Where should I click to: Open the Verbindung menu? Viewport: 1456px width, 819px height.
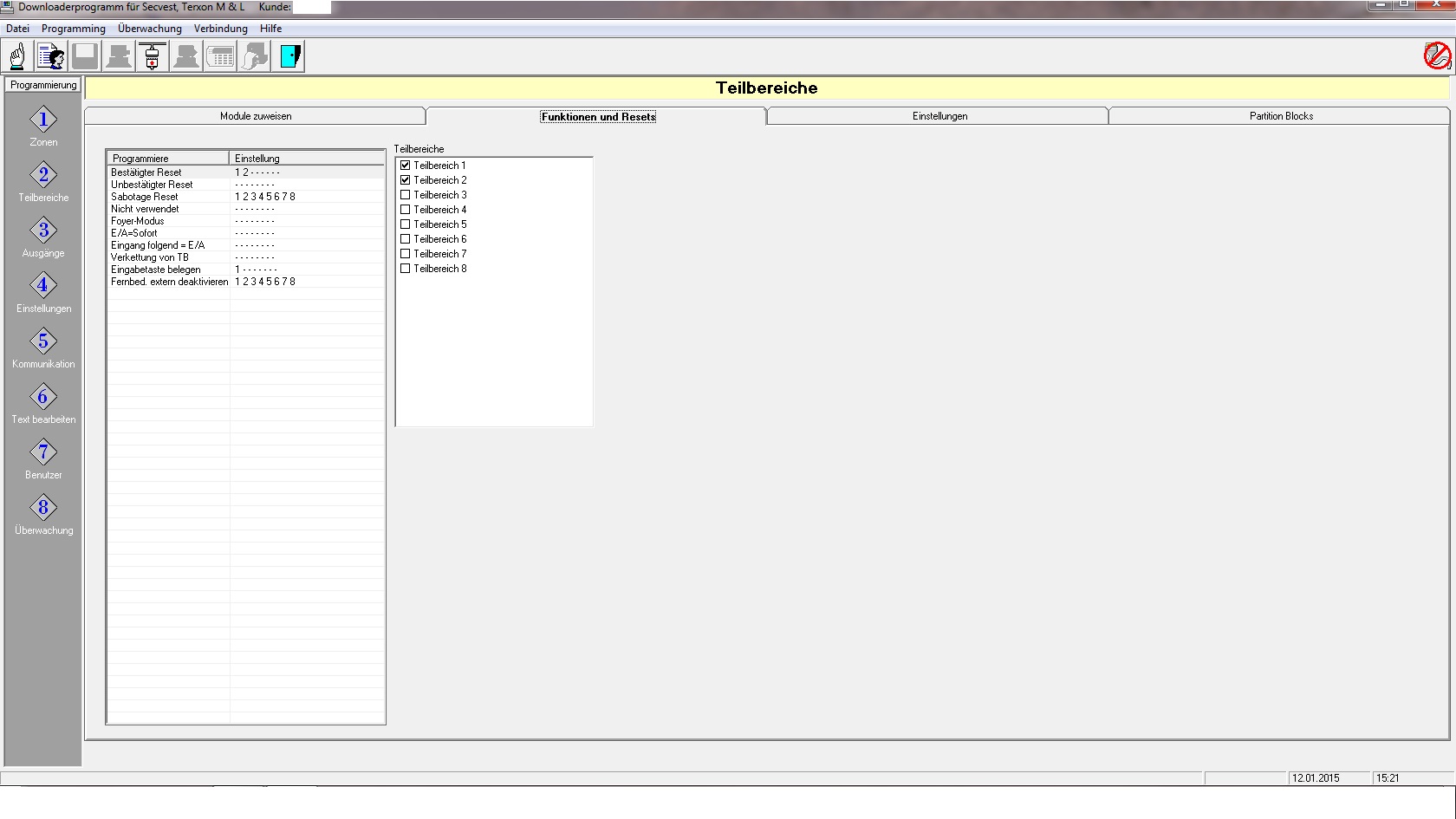[x=220, y=29]
